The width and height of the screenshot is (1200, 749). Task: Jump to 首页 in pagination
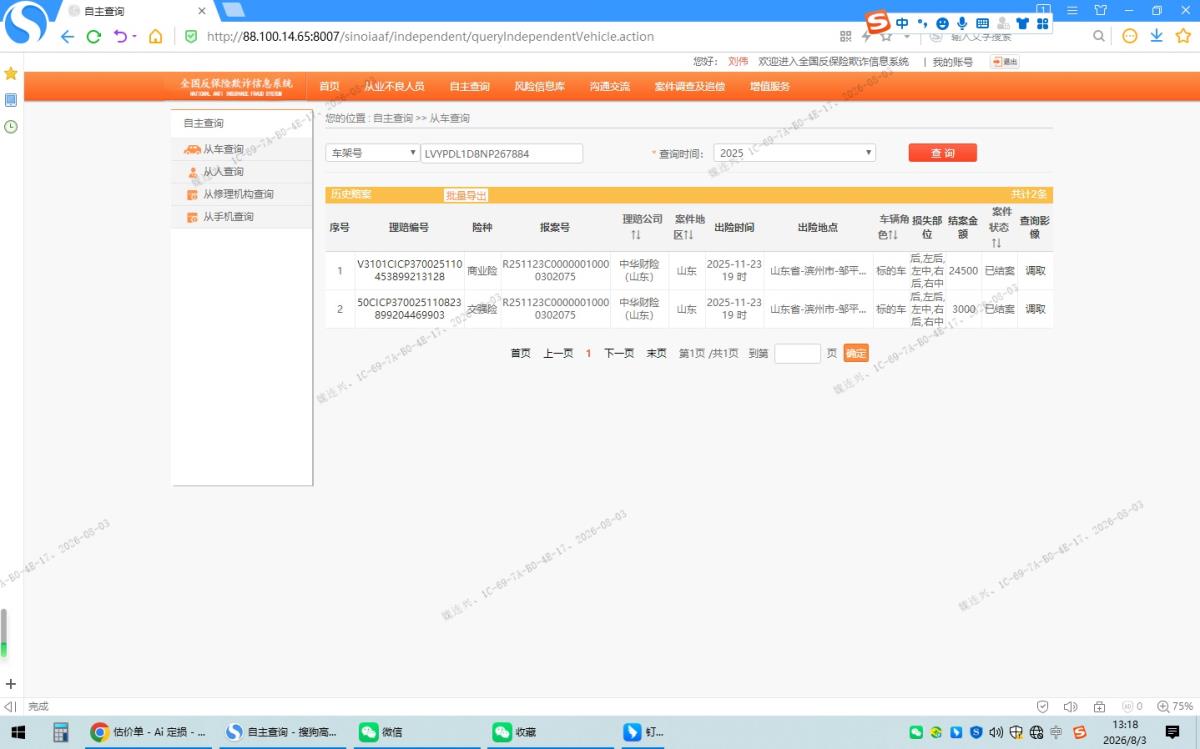click(x=520, y=353)
